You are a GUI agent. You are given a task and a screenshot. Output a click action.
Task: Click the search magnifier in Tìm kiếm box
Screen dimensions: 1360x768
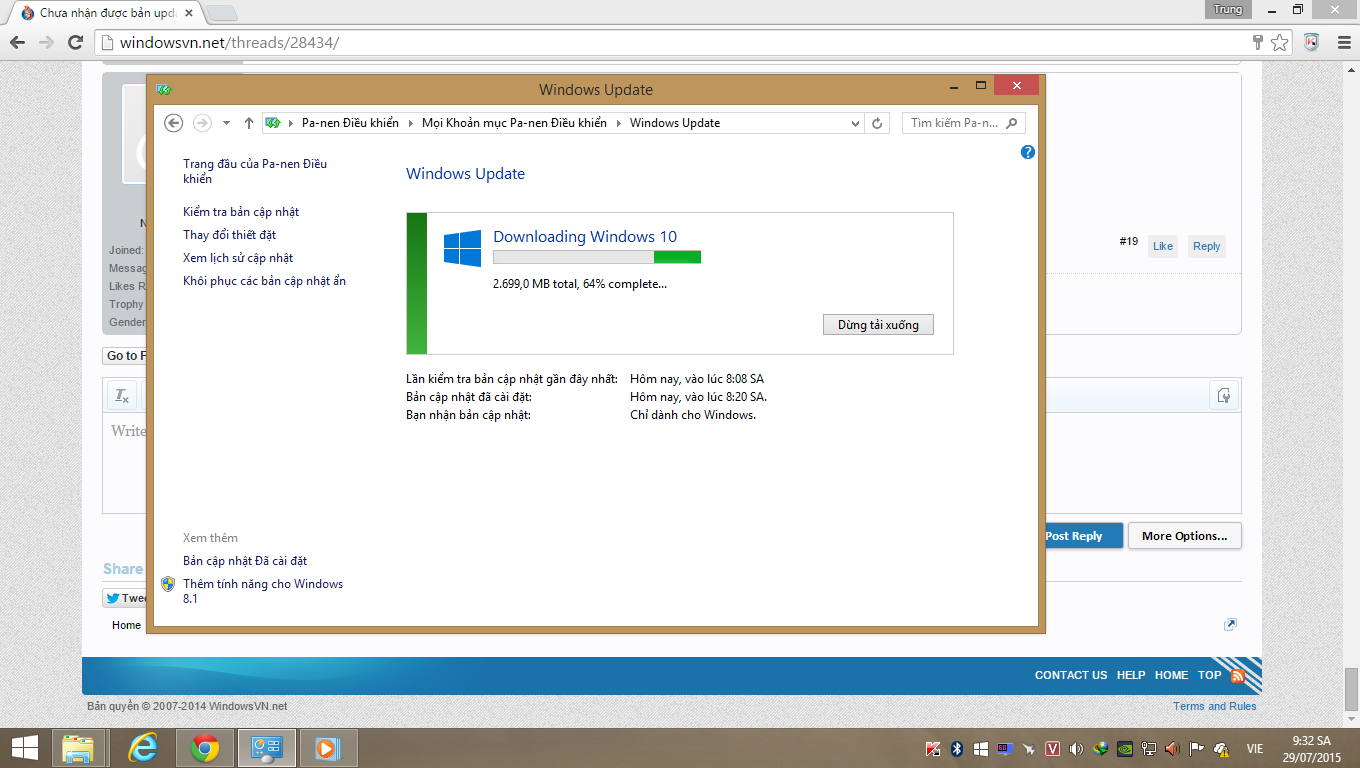pyautogui.click(x=1011, y=123)
